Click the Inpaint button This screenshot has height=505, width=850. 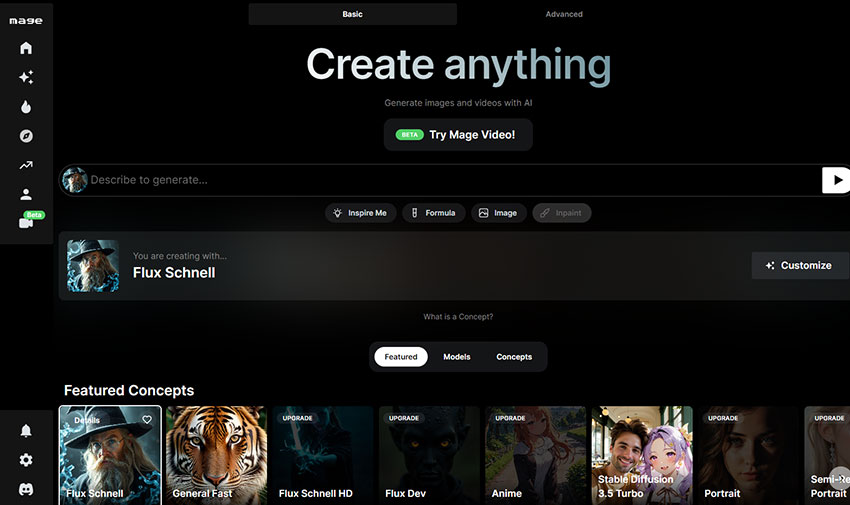562,213
